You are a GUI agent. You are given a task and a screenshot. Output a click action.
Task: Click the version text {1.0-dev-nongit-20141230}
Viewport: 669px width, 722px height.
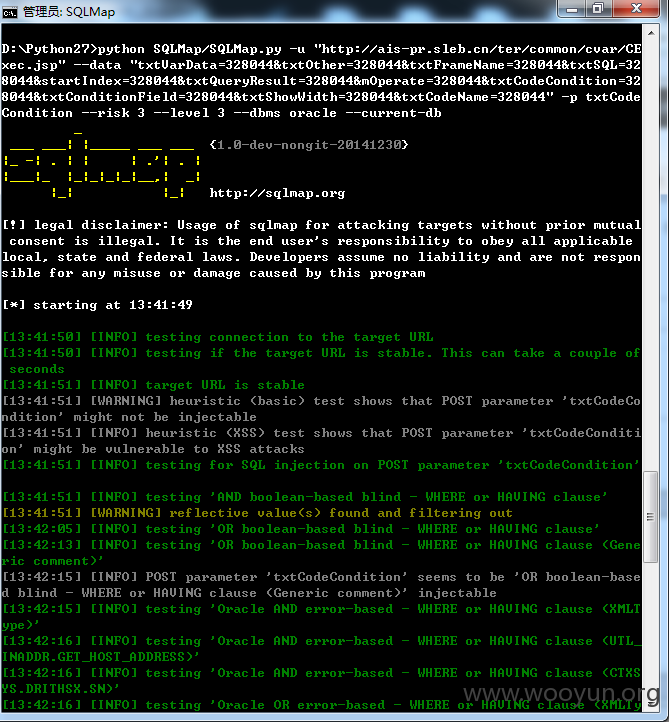pyautogui.click(x=308, y=145)
